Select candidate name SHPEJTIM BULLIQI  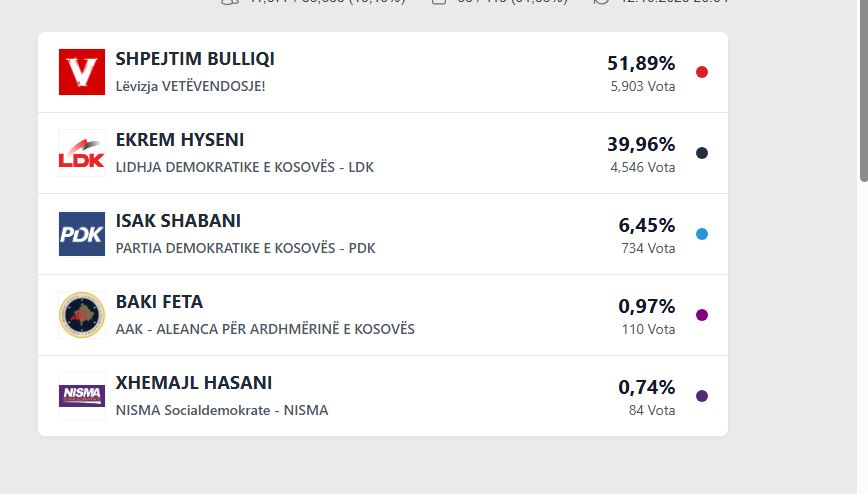pyautogui.click(x=195, y=59)
